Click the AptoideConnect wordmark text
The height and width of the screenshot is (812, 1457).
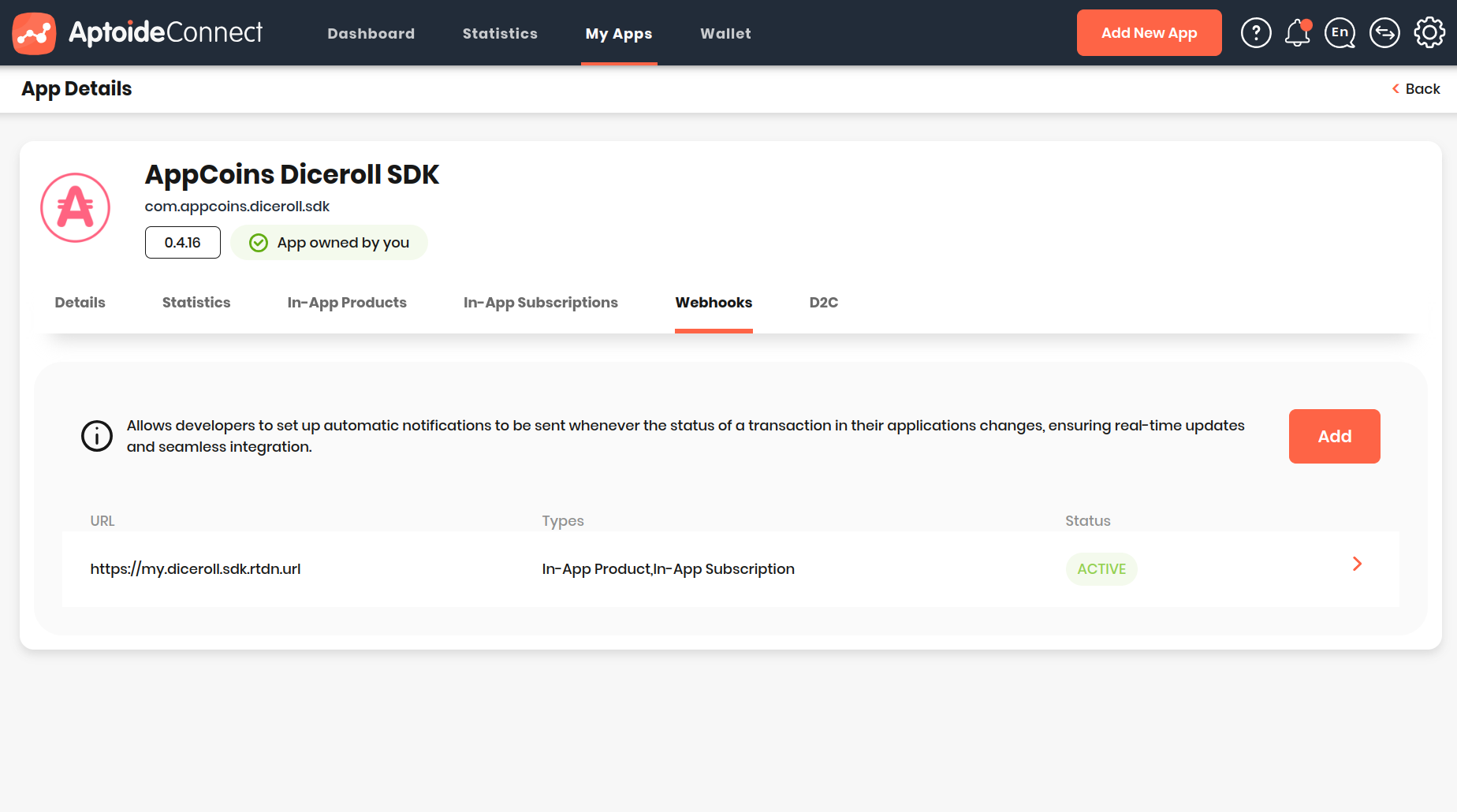[166, 32]
